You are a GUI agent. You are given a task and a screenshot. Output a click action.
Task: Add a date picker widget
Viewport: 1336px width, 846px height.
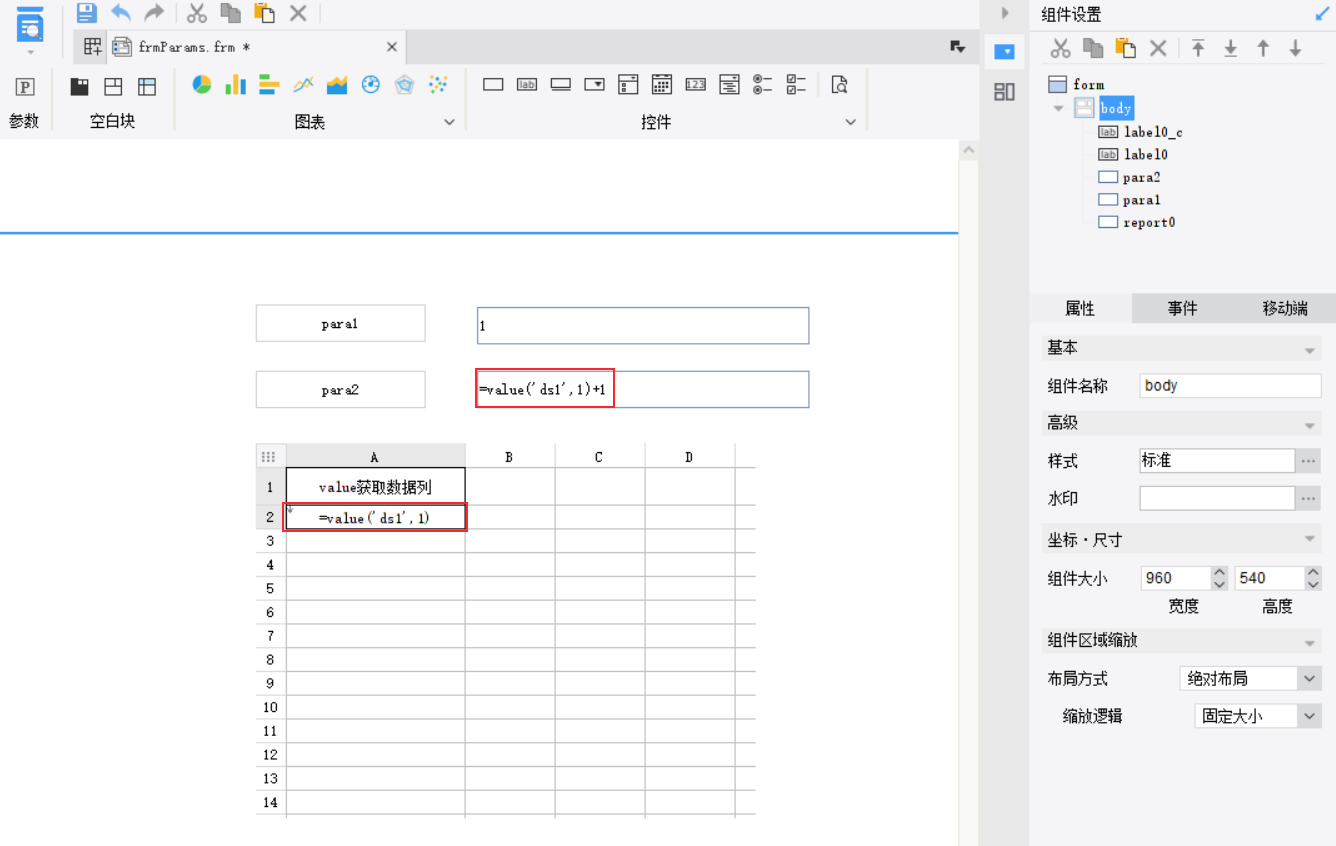pyautogui.click(x=662, y=85)
